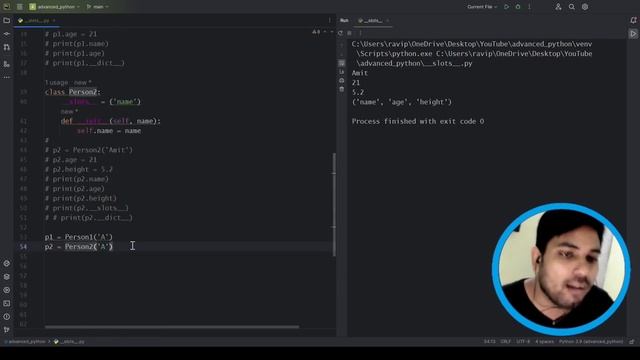
Task: Select the Run panel label tab
Action: coord(344,20)
